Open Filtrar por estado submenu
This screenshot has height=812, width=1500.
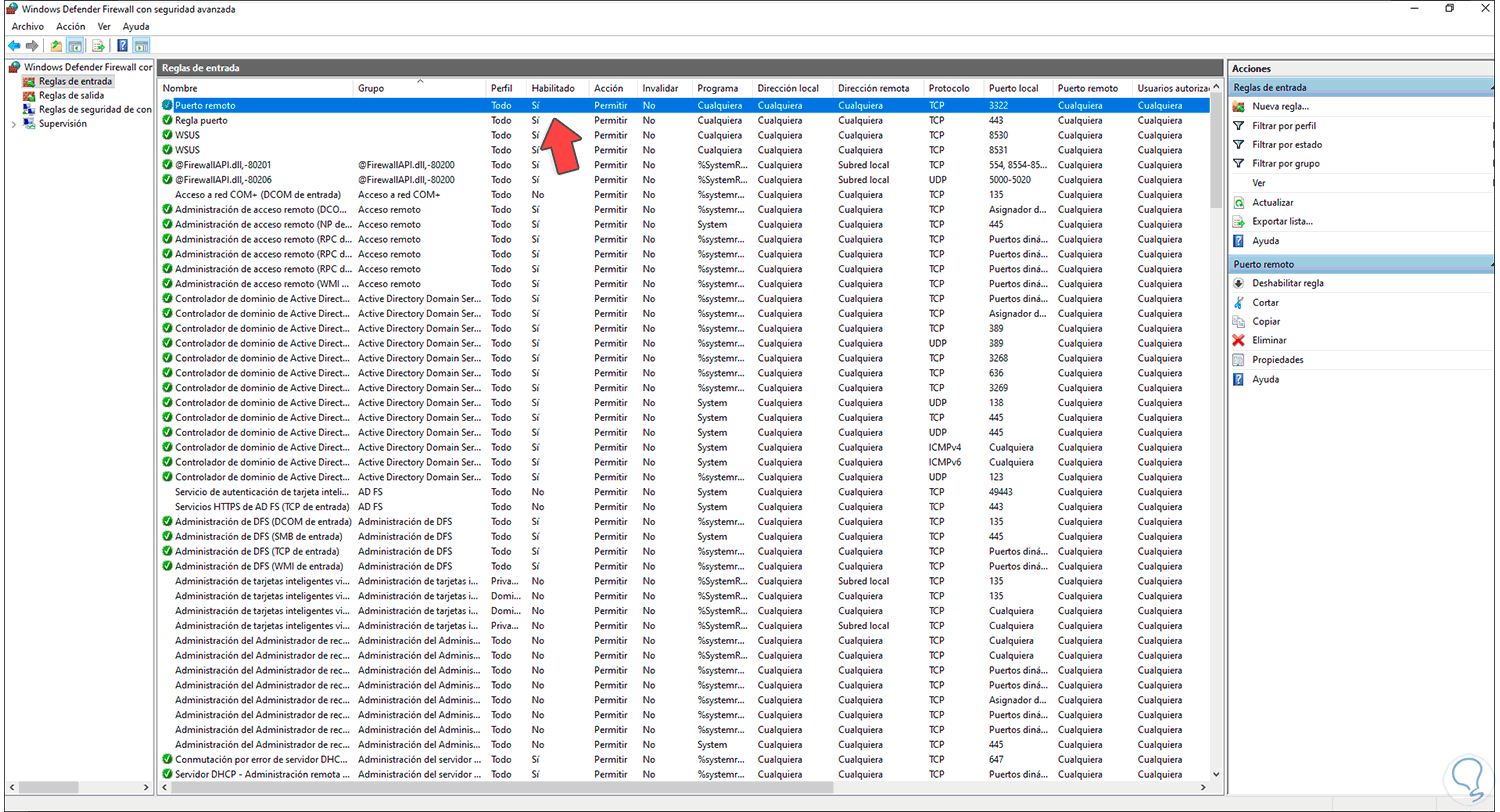pyautogui.click(x=1286, y=145)
